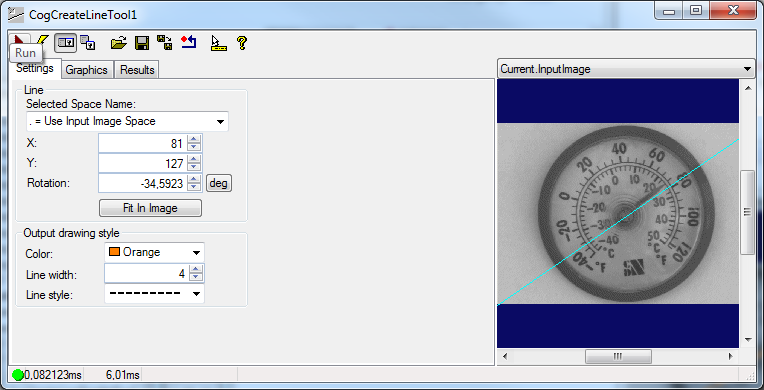Toggle the electric mode lightning bolt icon
This screenshot has width=764, height=390.
tap(43, 41)
